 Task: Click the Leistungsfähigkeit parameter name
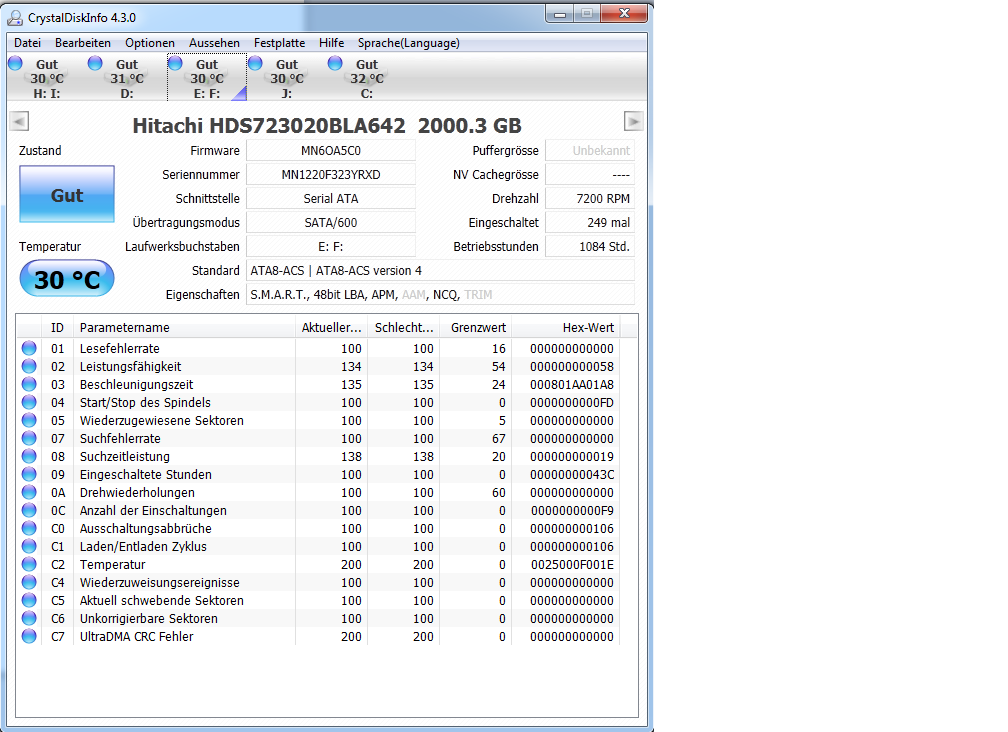130,366
